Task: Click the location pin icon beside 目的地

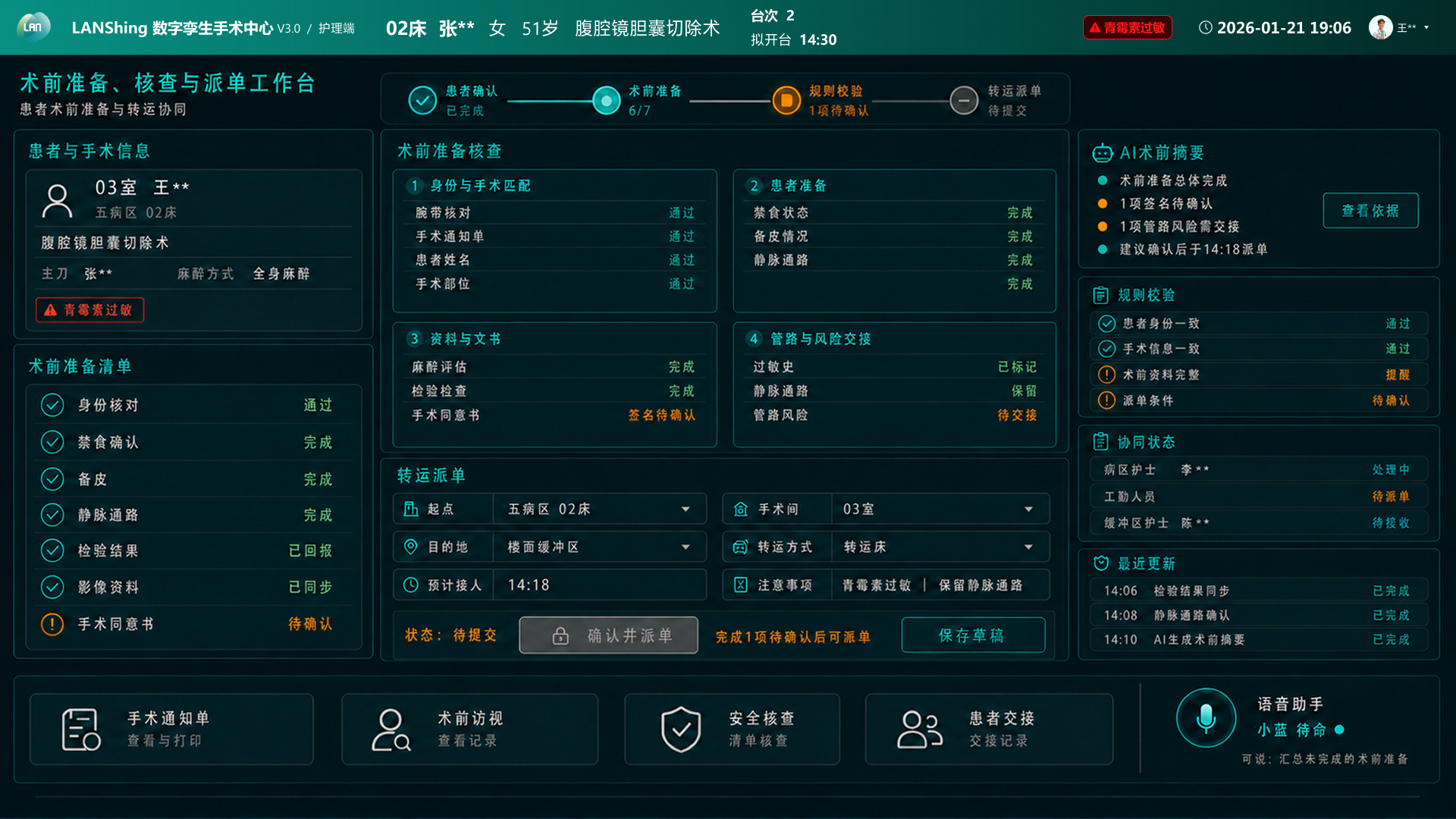Action: 410,547
